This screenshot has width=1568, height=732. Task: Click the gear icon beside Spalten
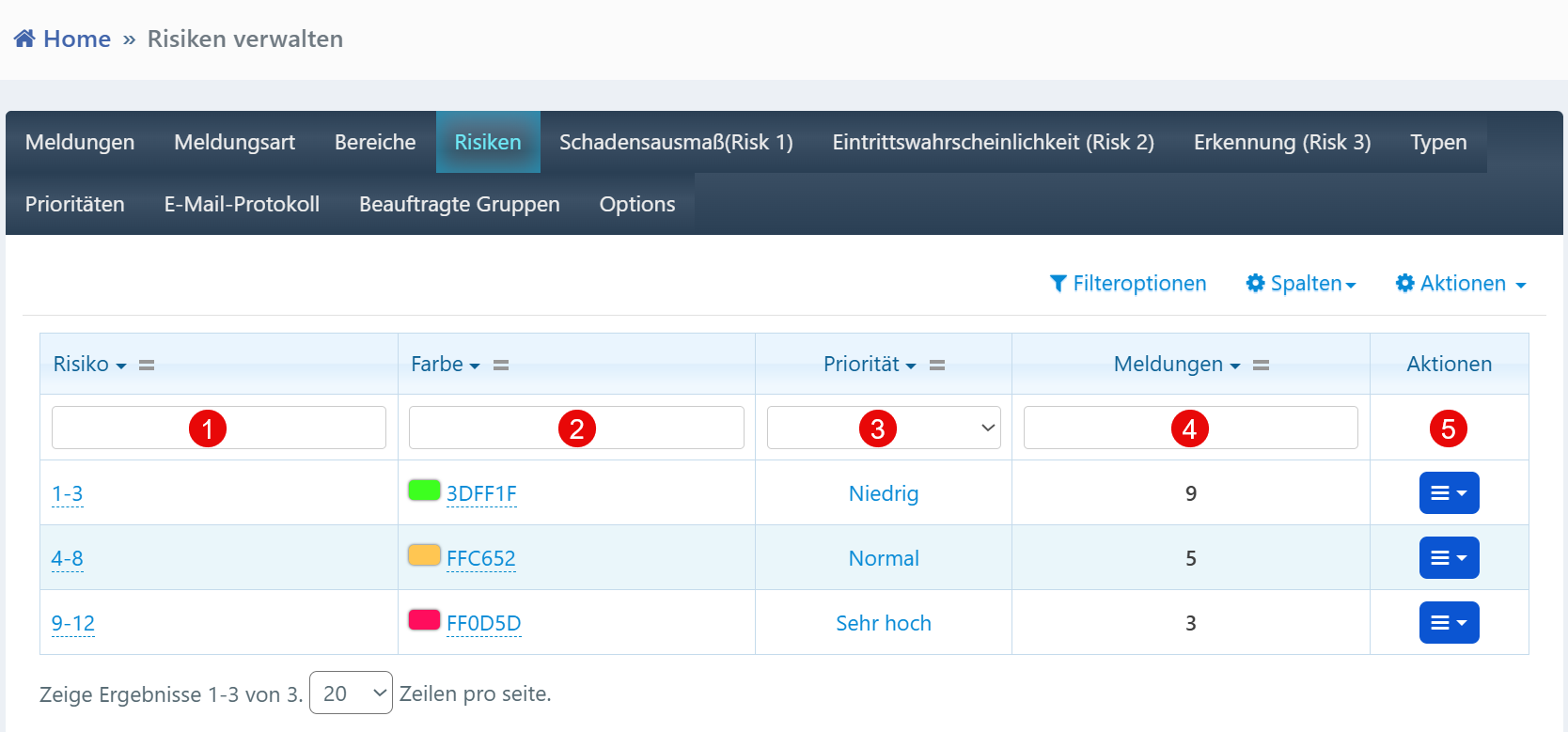(1255, 283)
